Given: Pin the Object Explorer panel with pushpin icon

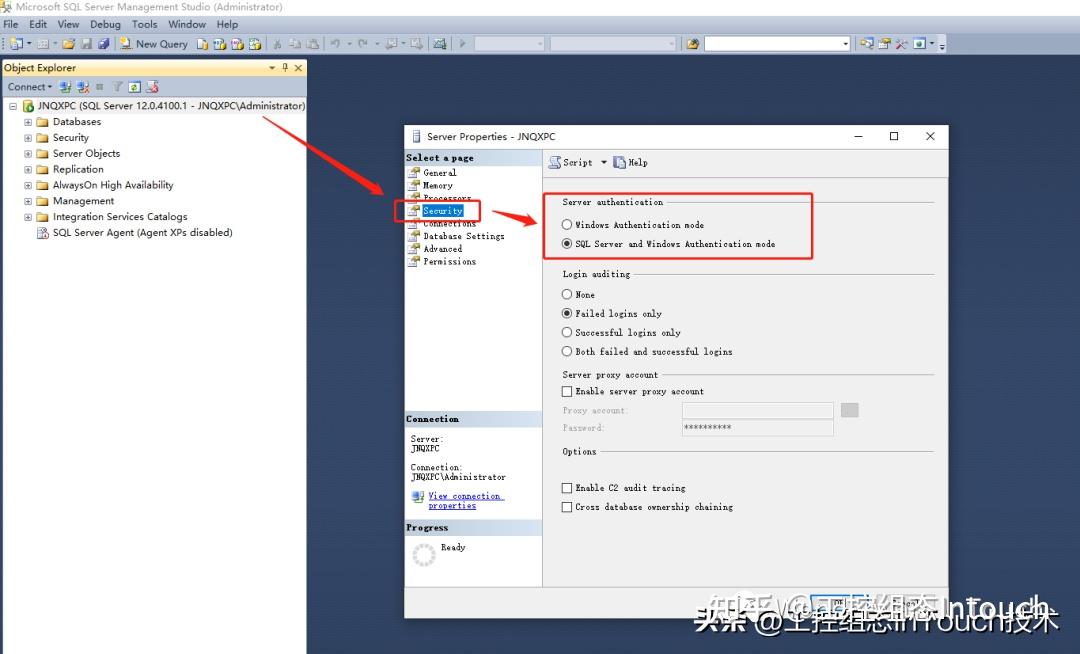Looking at the screenshot, I should 285,67.
